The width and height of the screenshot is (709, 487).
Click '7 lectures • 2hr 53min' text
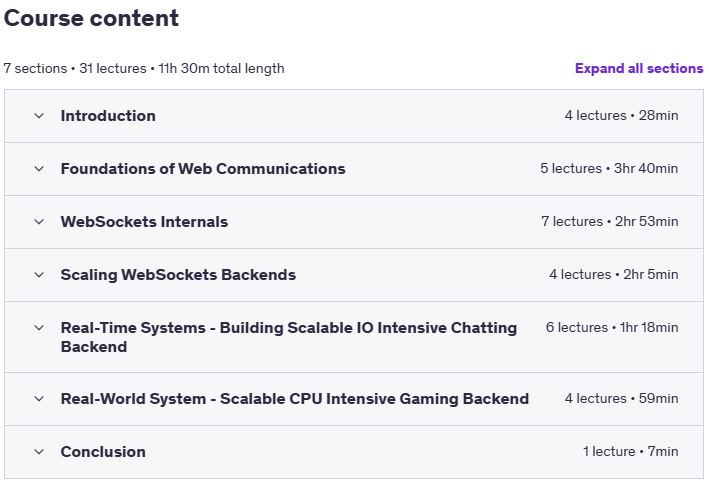(x=610, y=221)
